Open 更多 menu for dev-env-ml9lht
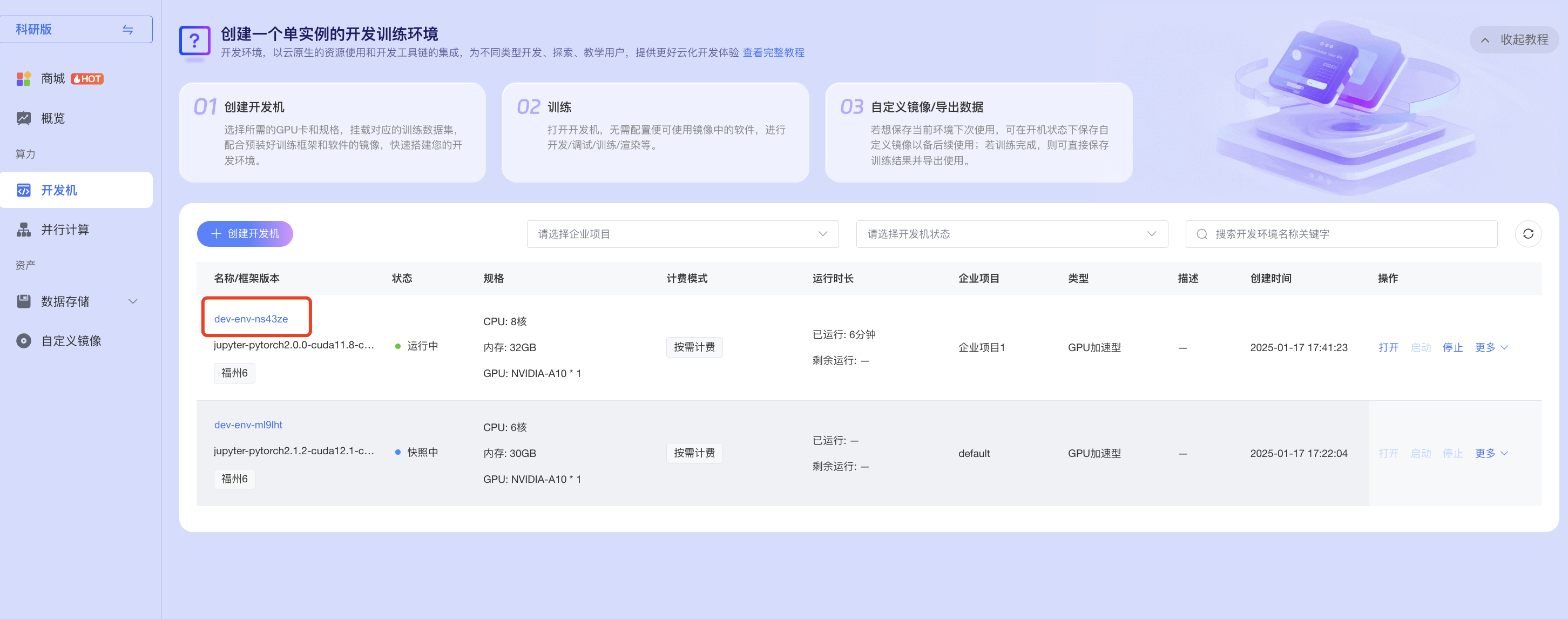1568x619 pixels. [x=1491, y=453]
